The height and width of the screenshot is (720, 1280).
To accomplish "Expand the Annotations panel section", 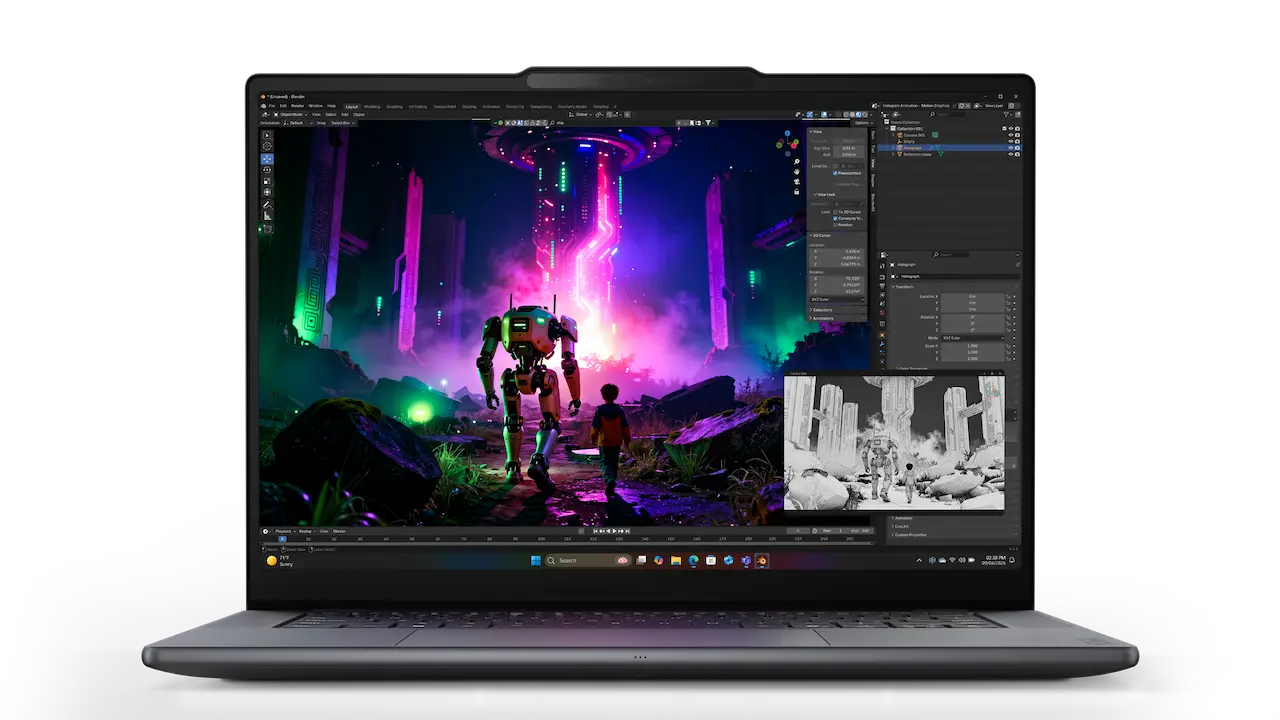I will tap(823, 318).
